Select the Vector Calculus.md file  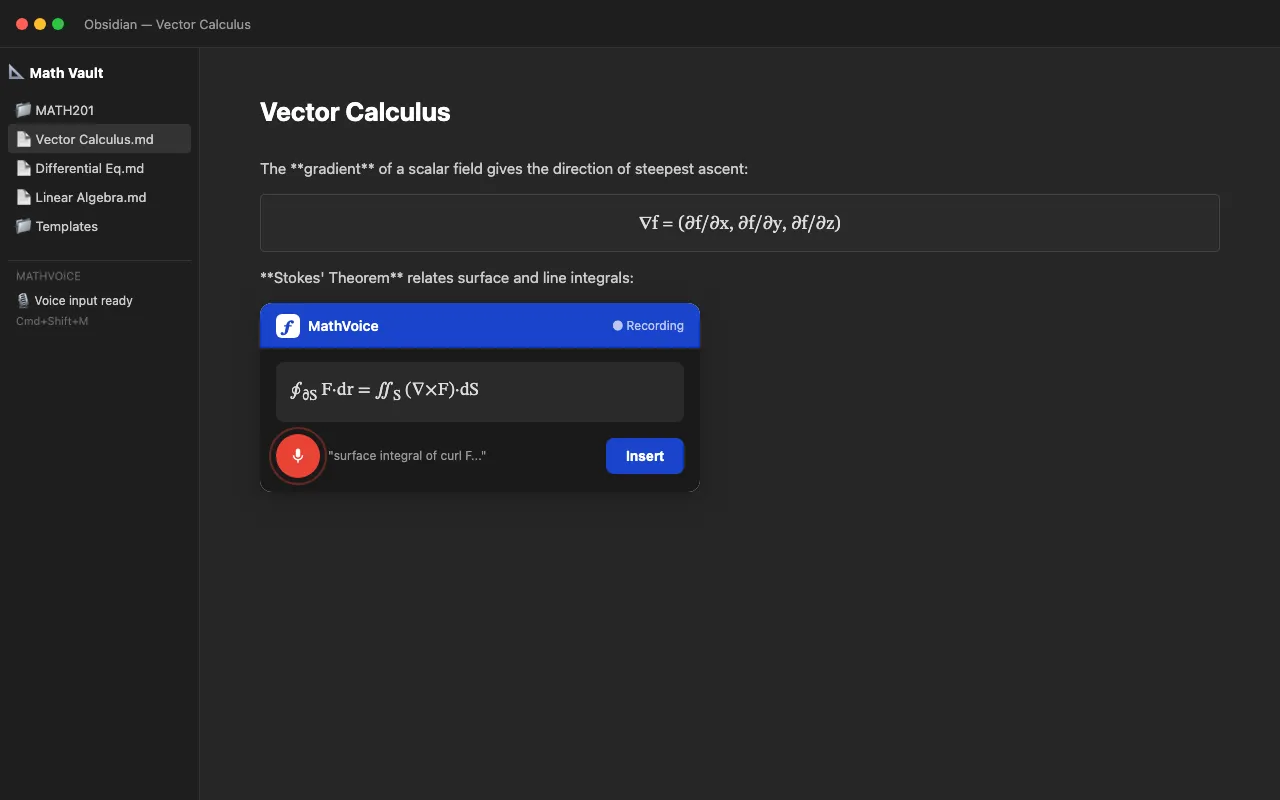[99, 139]
